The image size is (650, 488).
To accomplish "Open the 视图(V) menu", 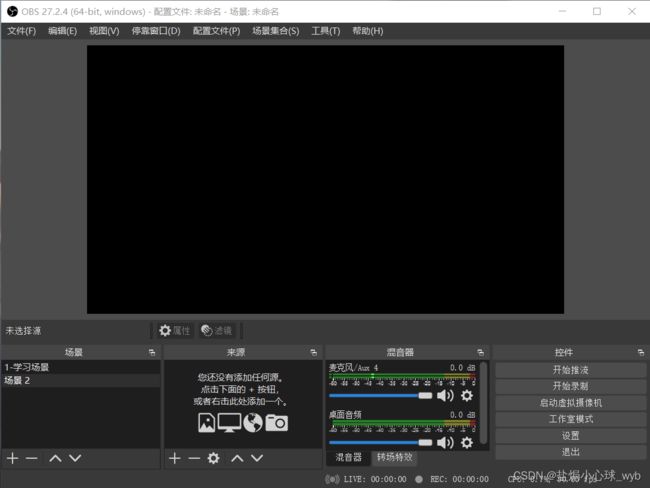I will (x=104, y=31).
